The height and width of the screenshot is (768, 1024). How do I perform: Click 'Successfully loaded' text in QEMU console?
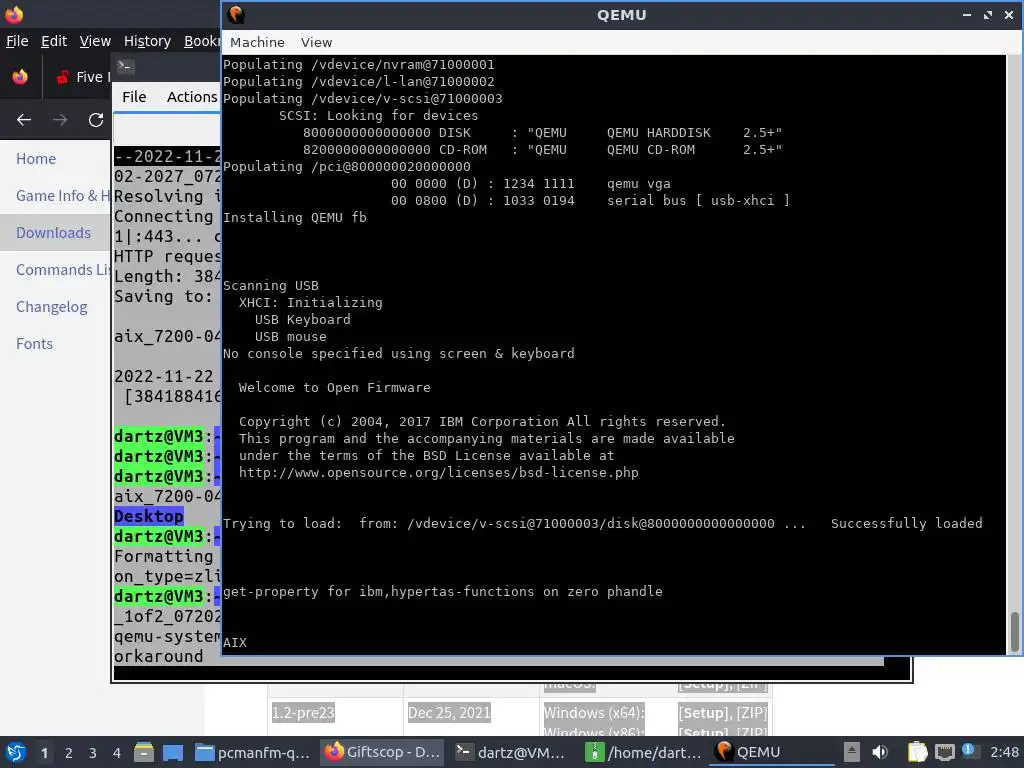(x=906, y=523)
